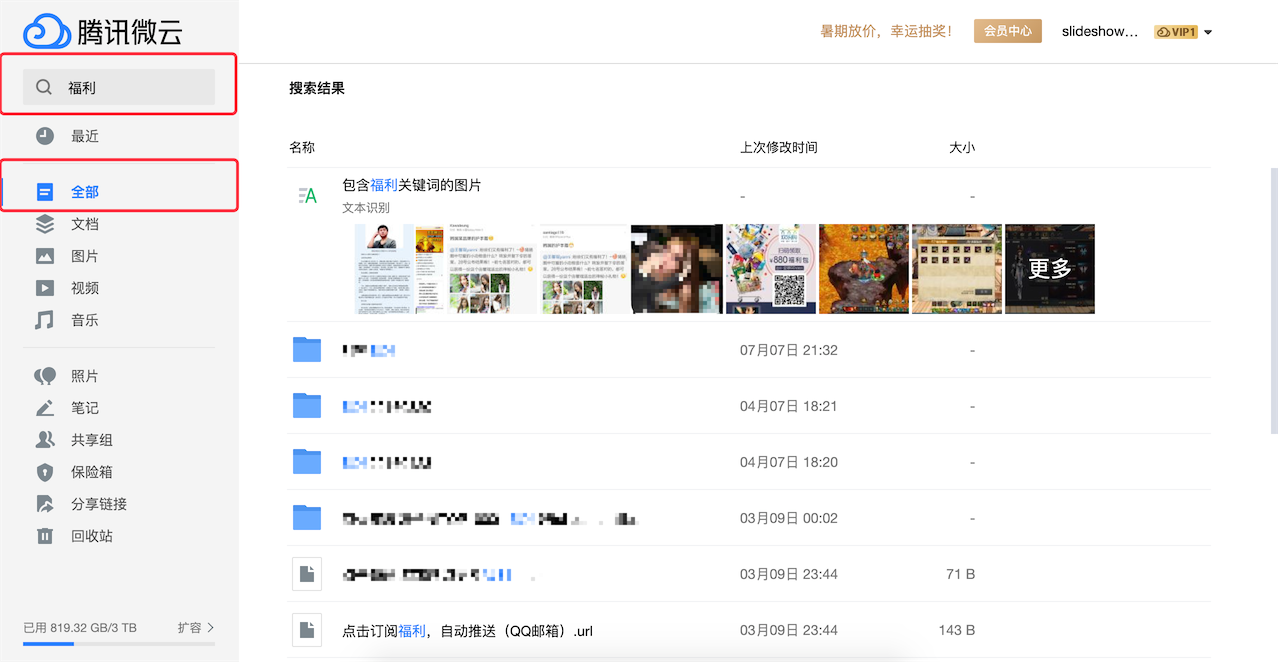Switch to 文档 category
The image size is (1278, 662).
coord(85,224)
